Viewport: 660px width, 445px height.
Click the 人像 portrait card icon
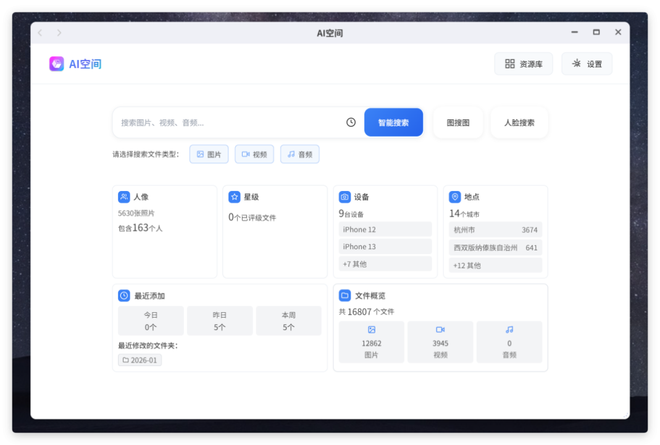[x=124, y=197]
